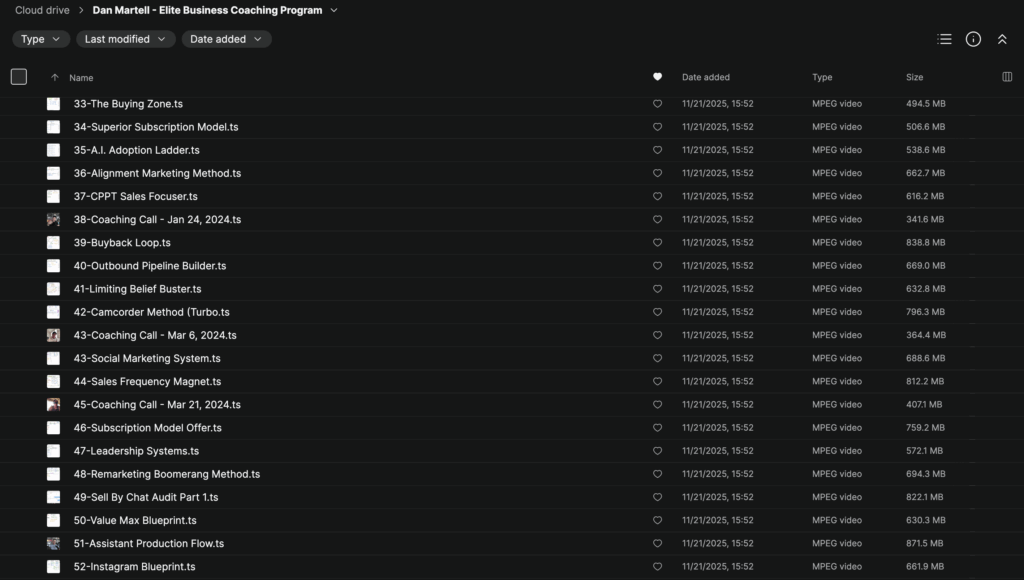This screenshot has height=580, width=1024.
Task: Favorite 33-The Buying Zone.ts heart
Action: coord(657,104)
